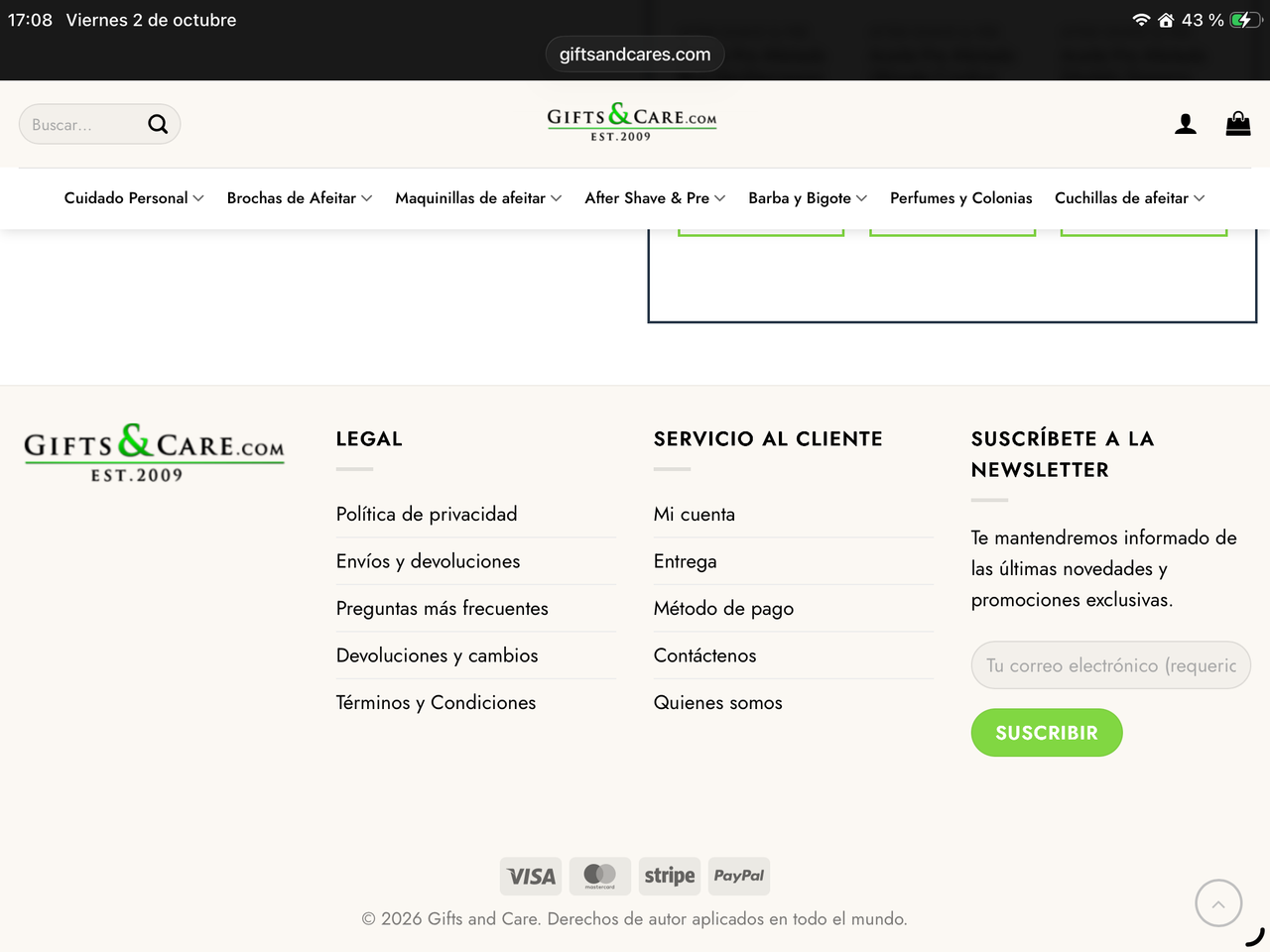Screen dimensions: 1270x952
Task: Click the Gifts & Care header logo
Action: pyautogui.click(x=632, y=123)
